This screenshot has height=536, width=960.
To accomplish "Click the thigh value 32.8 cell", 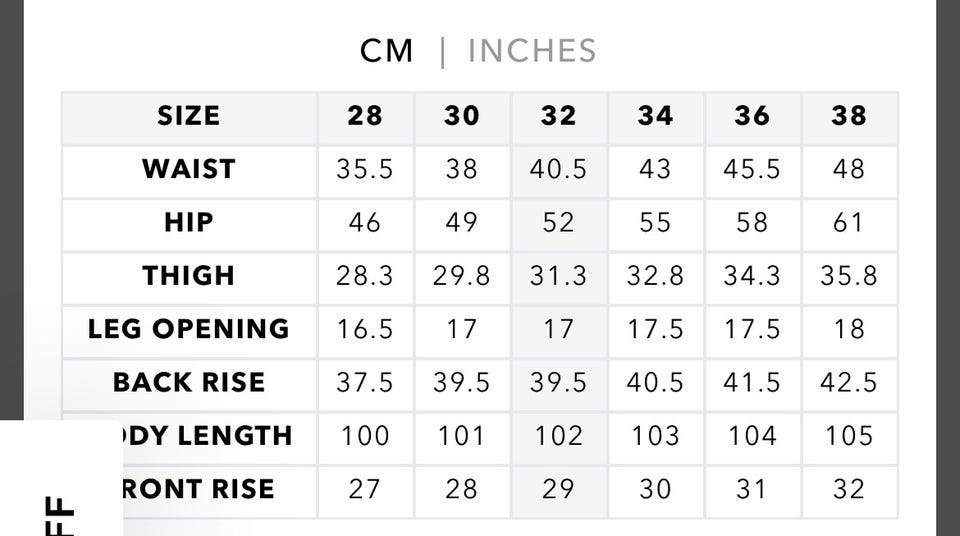I will click(655, 275).
